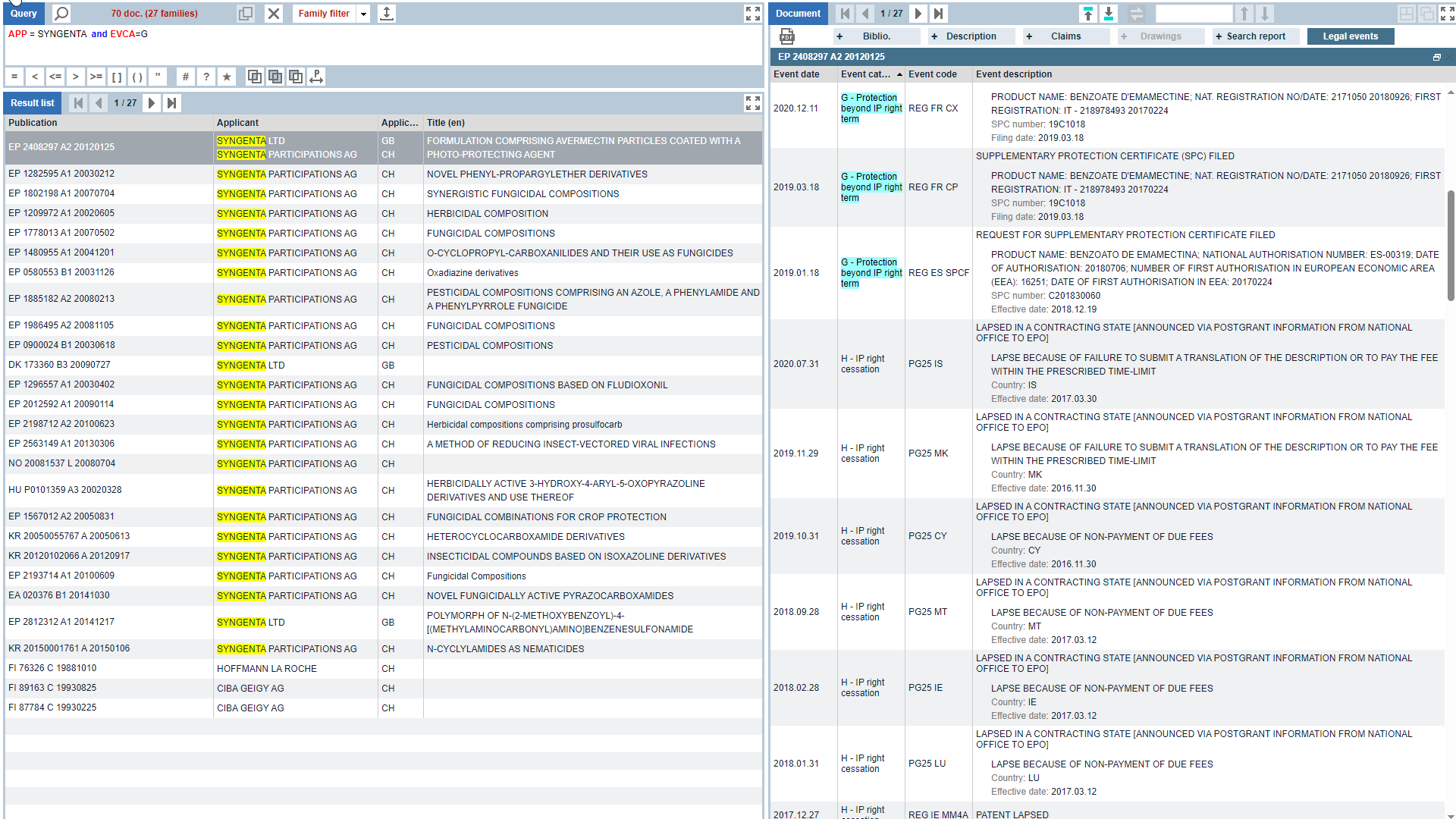Viewport: 1456px width, 819px height.
Task: Insert quotation marks using the " operator icon
Action: 158,76
